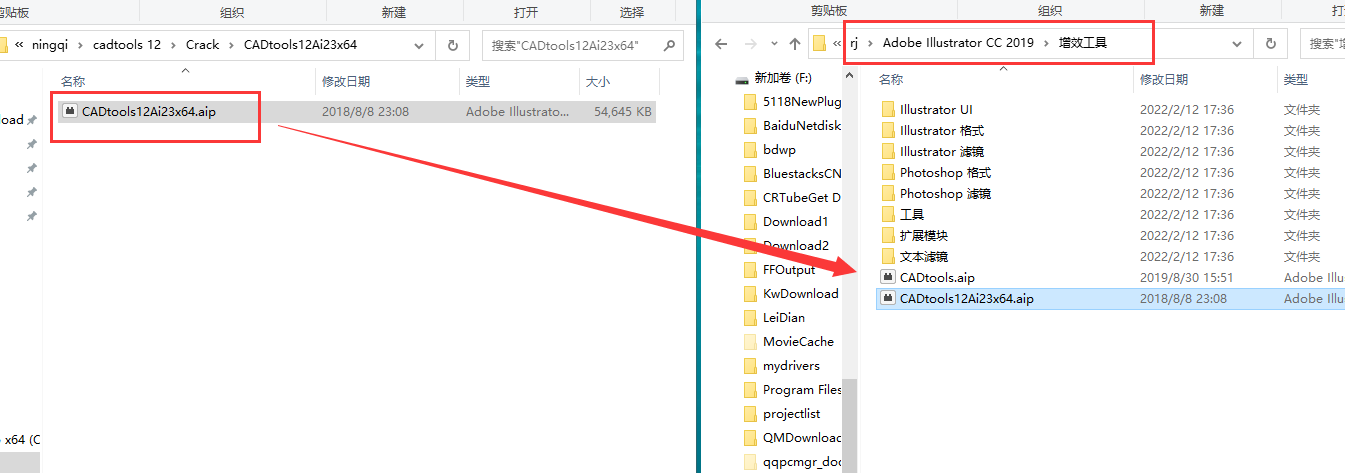Select CADtools12Ai23x64.aip in the Crack folder
The height and width of the screenshot is (473, 1345).
(148, 112)
